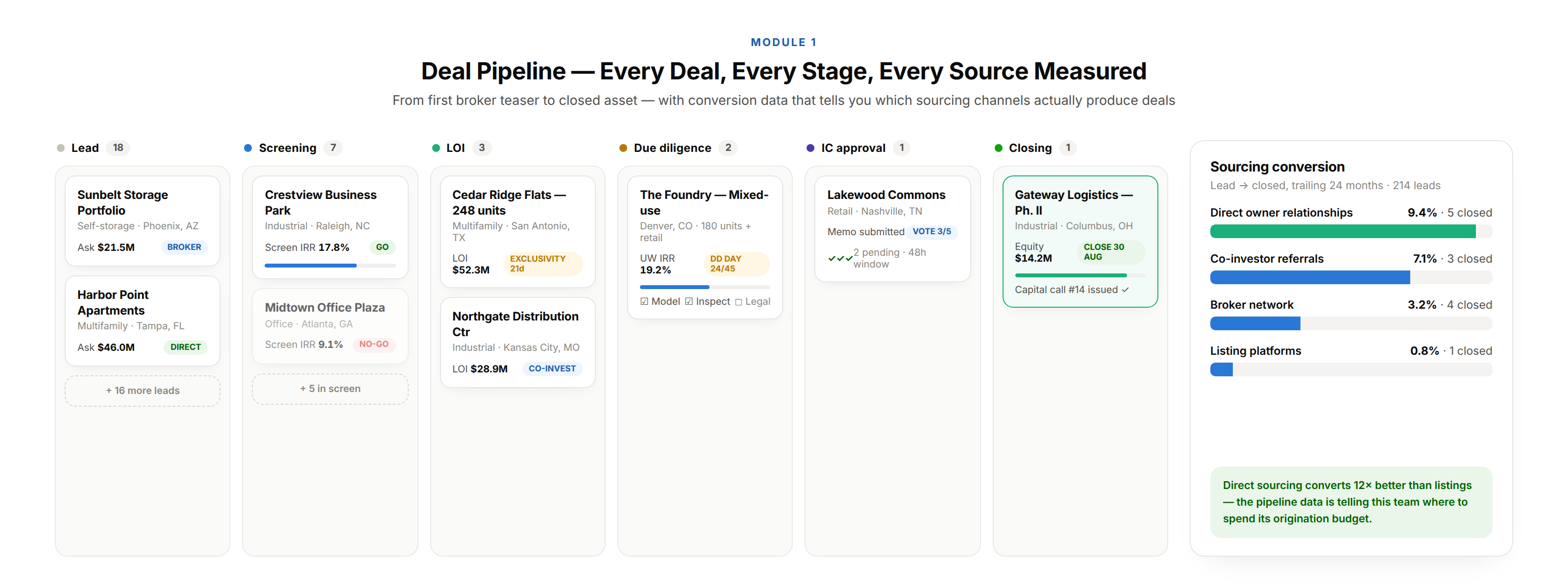Viewport: 1568px width, 588px height.
Task: Click the CO-INVEST tag on Northgate
Action: click(552, 369)
